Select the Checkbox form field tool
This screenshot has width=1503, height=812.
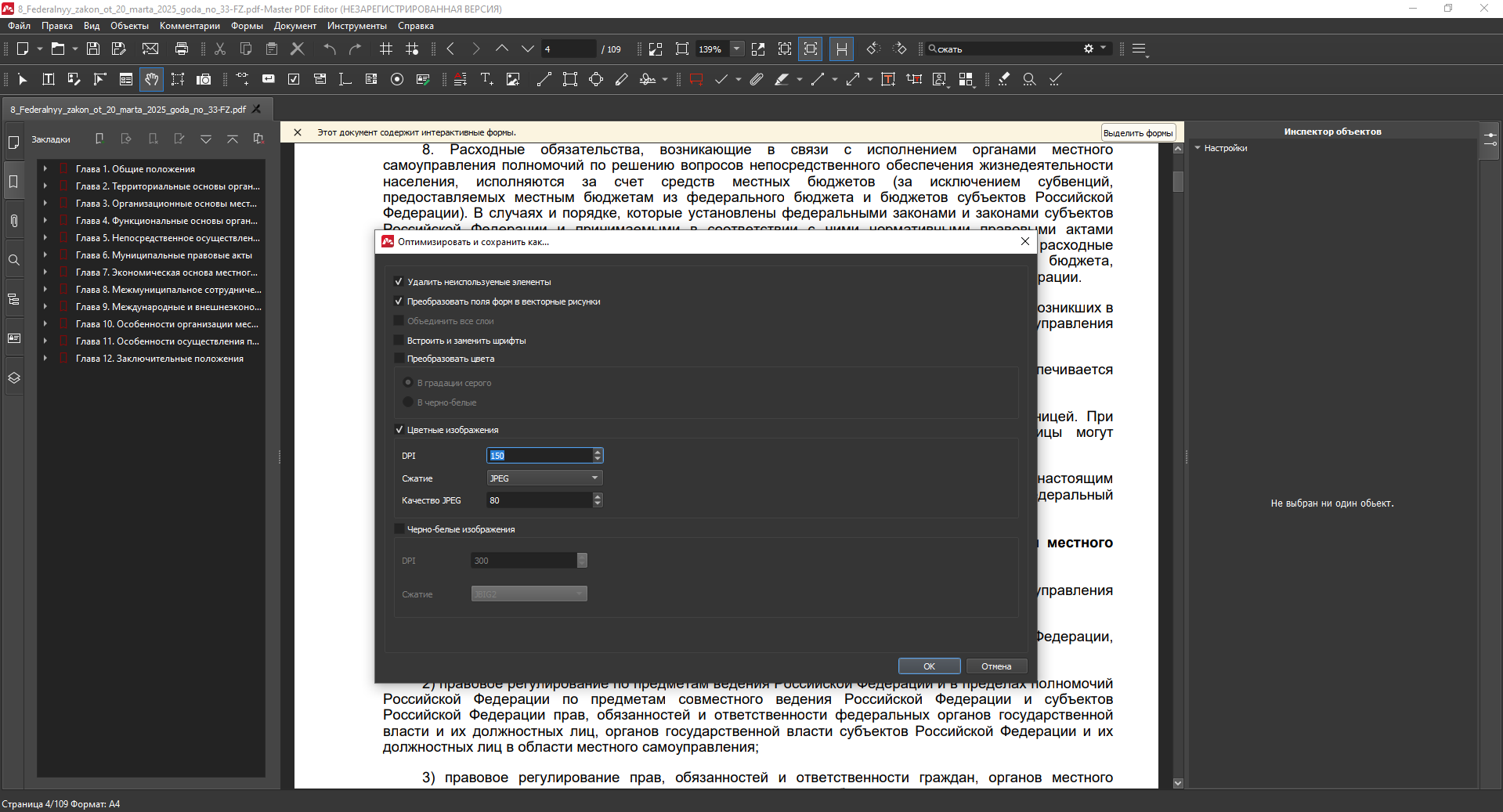(294, 79)
